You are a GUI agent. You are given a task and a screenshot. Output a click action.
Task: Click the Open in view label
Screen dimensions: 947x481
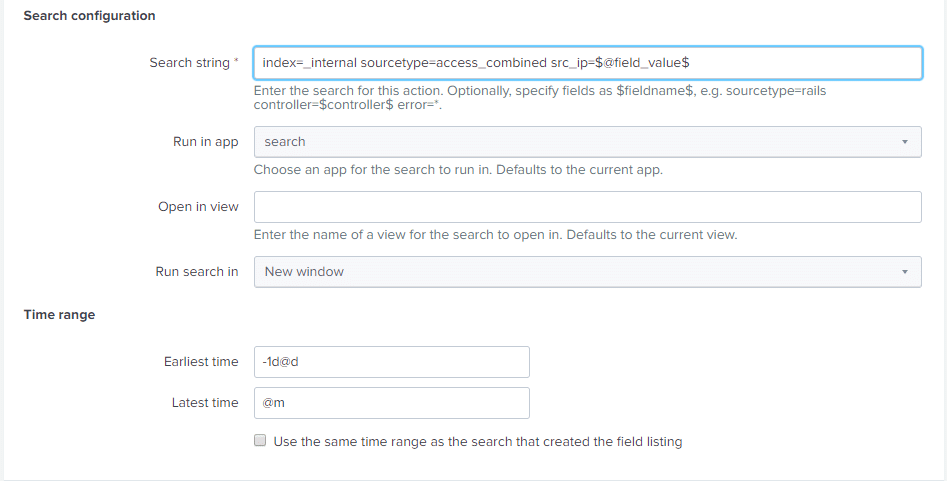(x=198, y=207)
